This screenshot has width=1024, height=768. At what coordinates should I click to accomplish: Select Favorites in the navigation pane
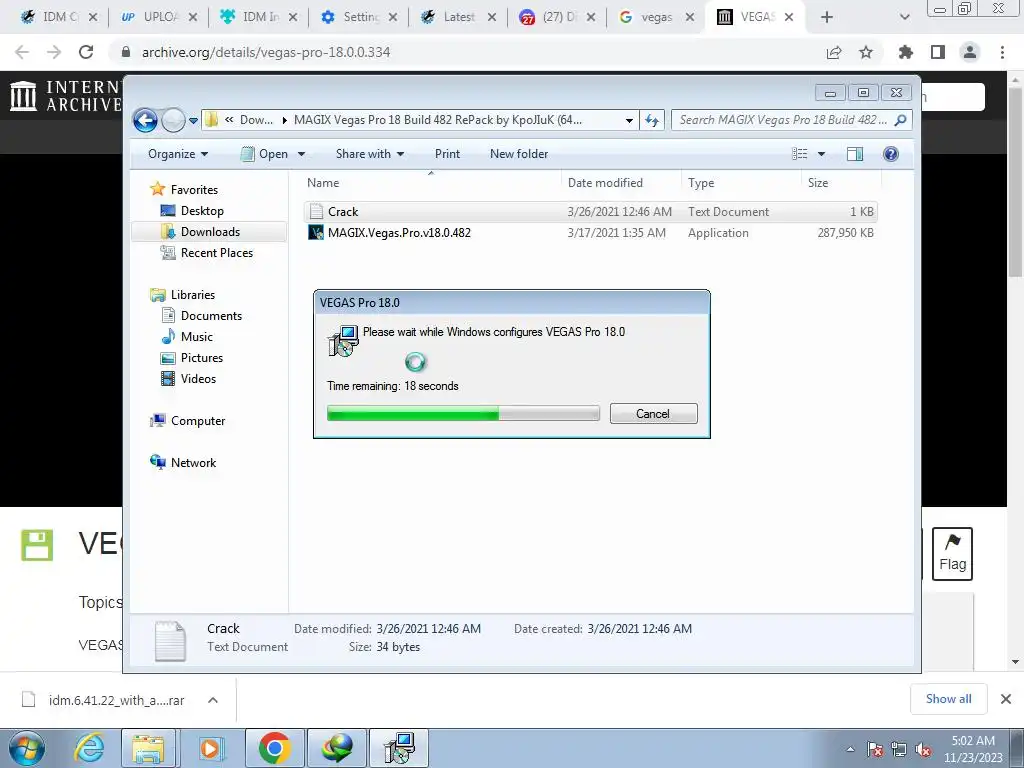(x=194, y=189)
